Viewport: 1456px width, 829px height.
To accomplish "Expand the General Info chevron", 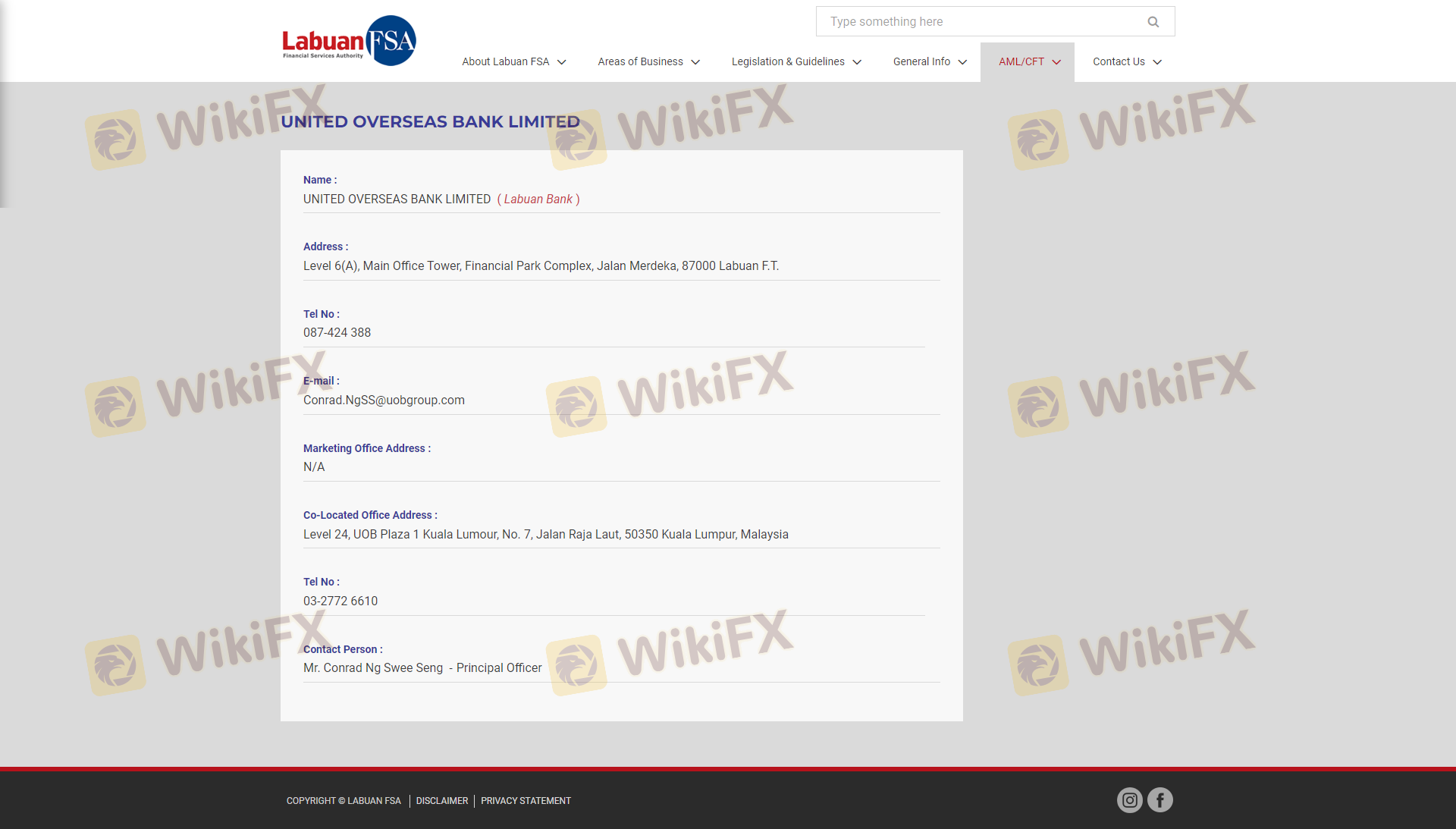I will 962,62.
